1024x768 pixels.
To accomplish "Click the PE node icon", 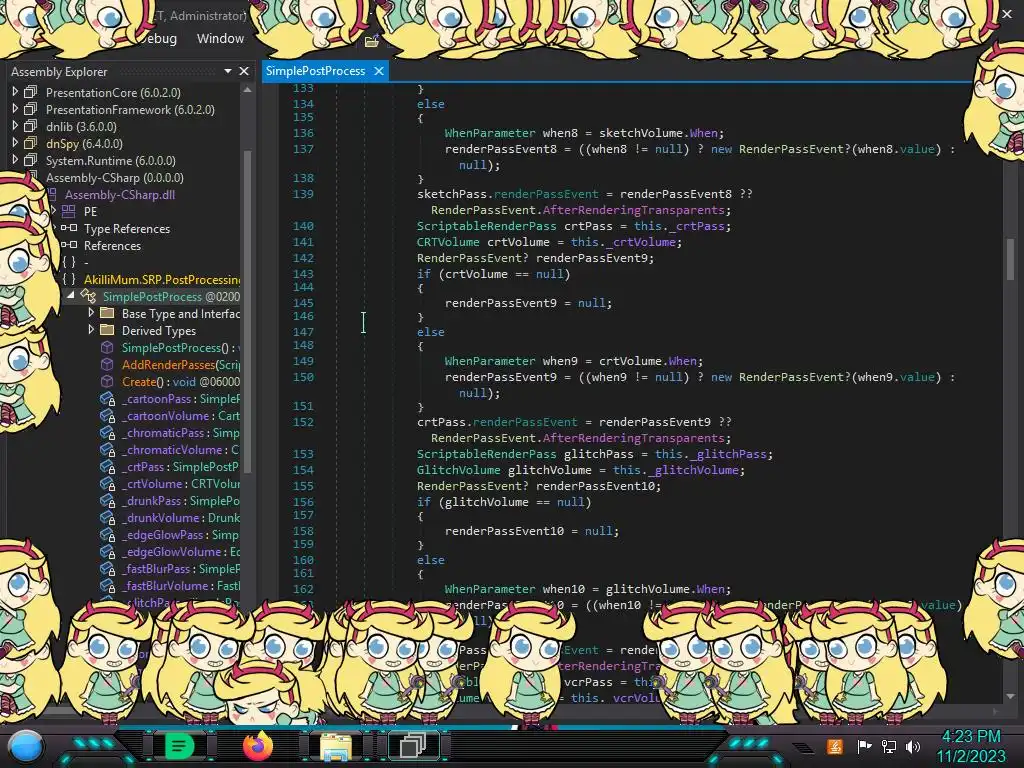I will coord(69,211).
